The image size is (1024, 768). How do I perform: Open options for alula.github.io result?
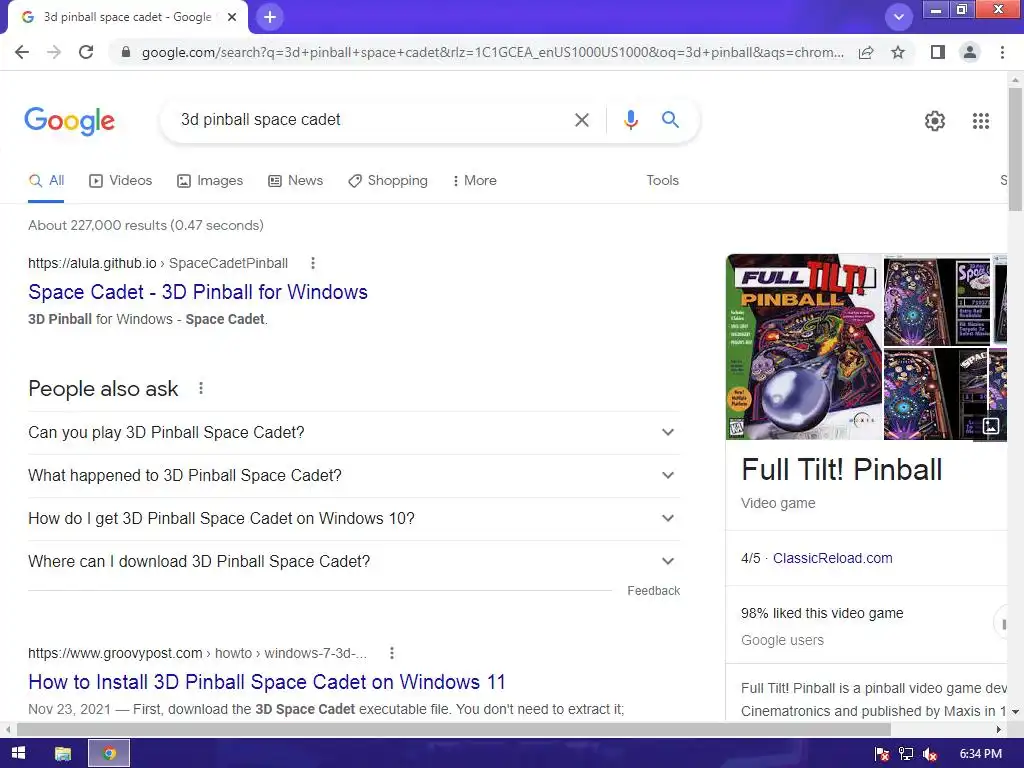pyautogui.click(x=313, y=263)
